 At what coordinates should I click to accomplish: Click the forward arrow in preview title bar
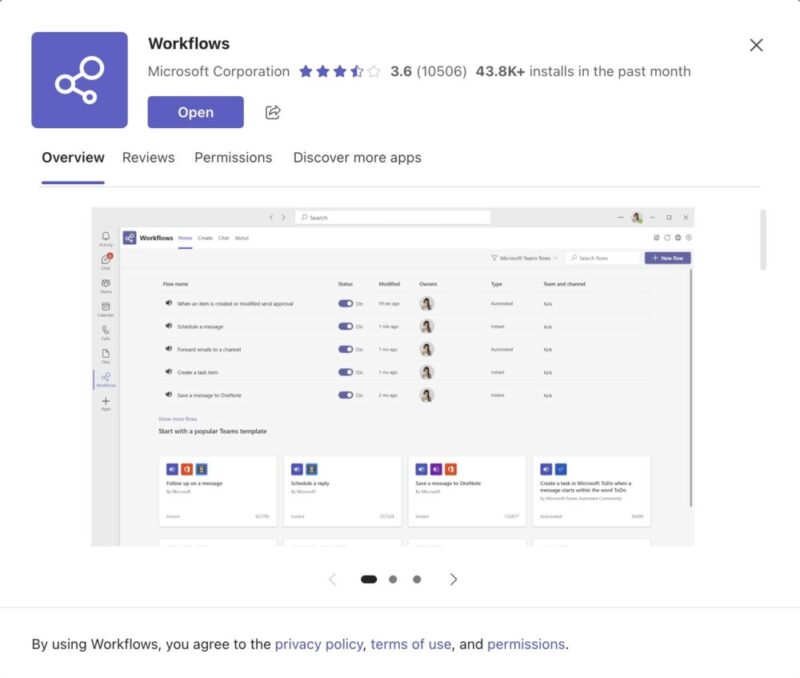click(284, 217)
